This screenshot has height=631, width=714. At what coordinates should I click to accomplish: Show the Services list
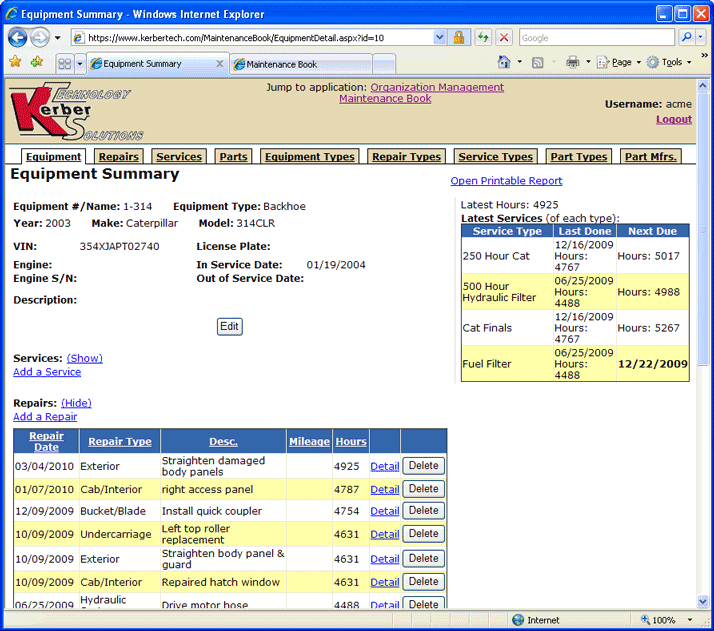(x=85, y=358)
